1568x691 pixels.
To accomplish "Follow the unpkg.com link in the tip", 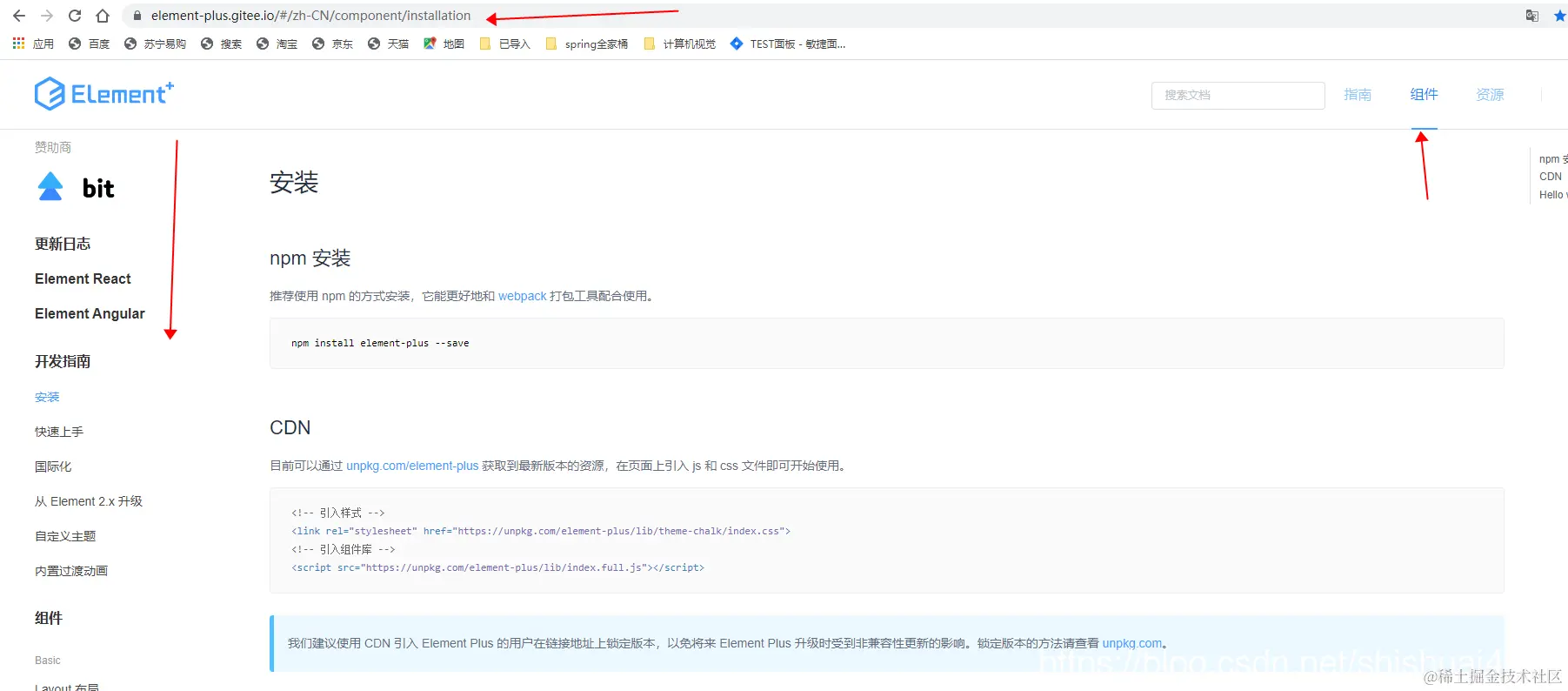I will (1132, 643).
